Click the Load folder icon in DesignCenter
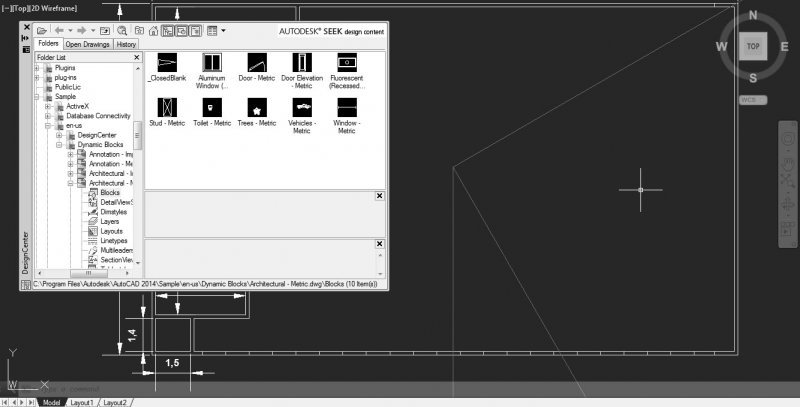This screenshot has width=800, height=407. [x=42, y=31]
